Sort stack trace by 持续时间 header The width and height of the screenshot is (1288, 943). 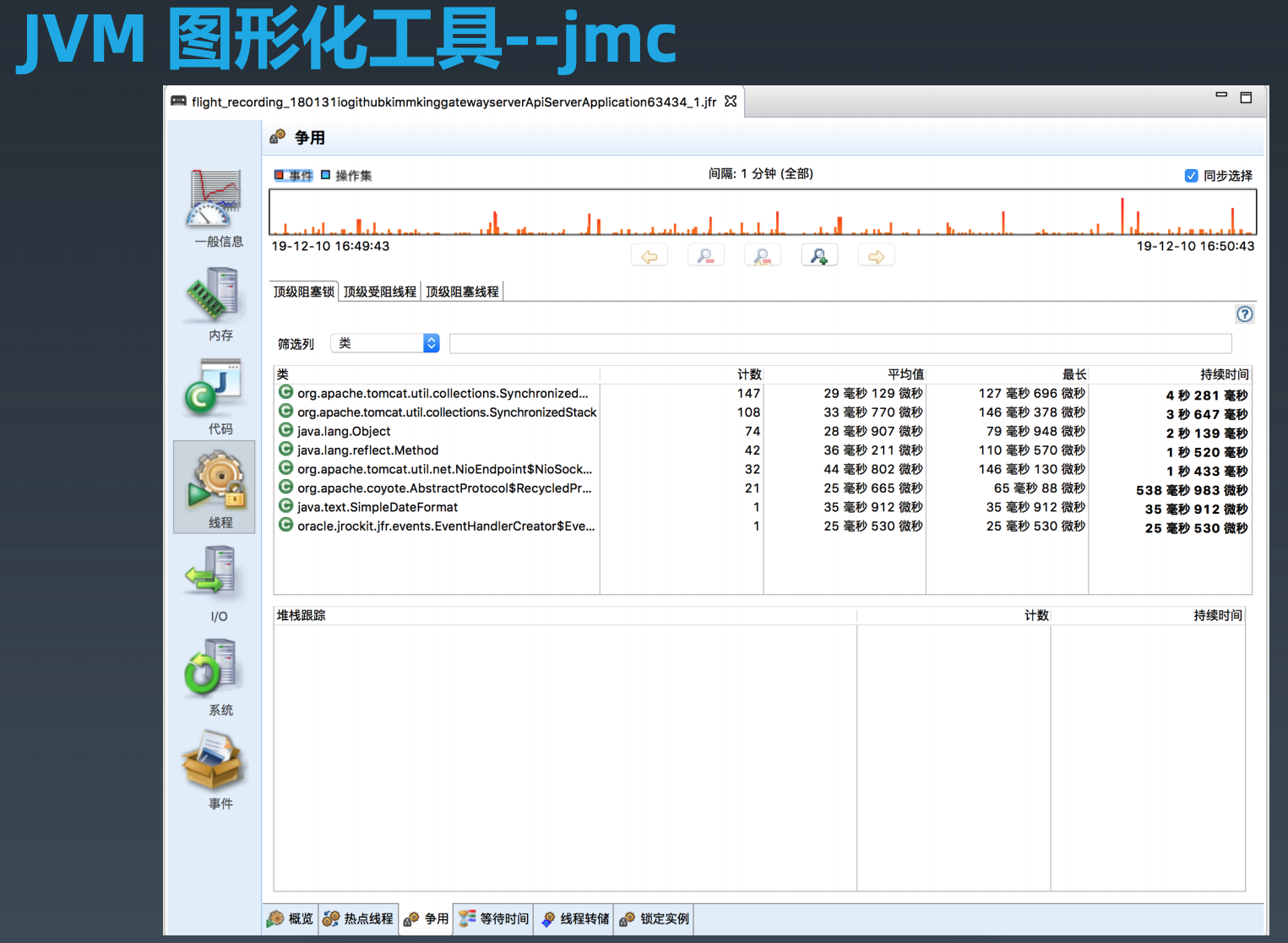[1148, 615]
